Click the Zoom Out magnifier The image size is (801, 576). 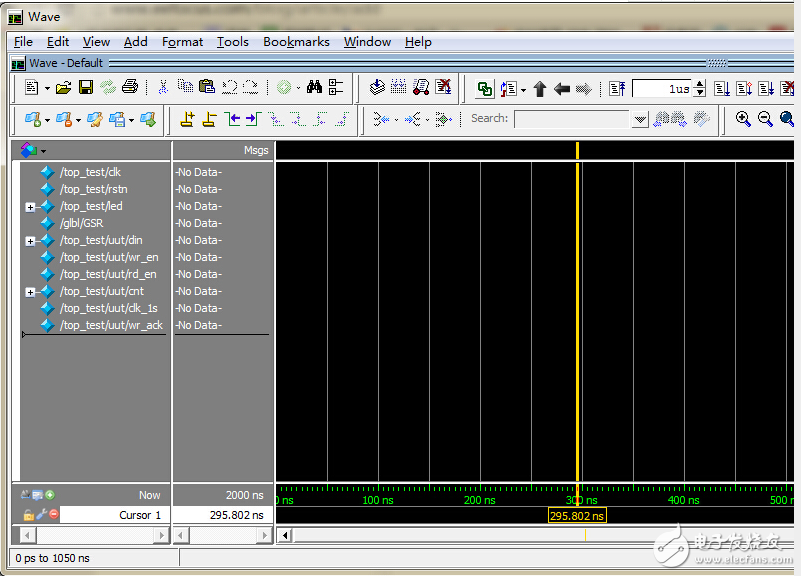(x=765, y=119)
